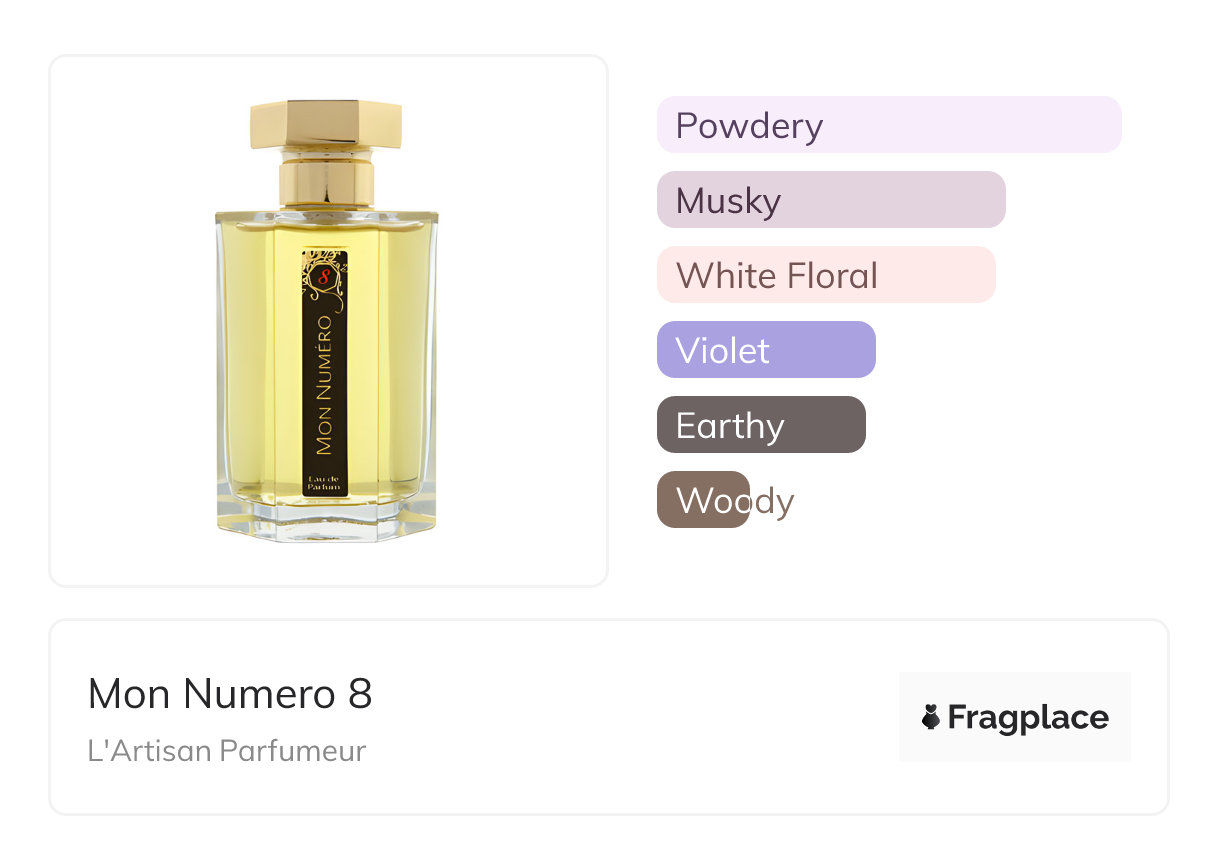The width and height of the screenshot is (1218, 864).
Task: Click the word Violet on purple bar
Action: coord(722,351)
